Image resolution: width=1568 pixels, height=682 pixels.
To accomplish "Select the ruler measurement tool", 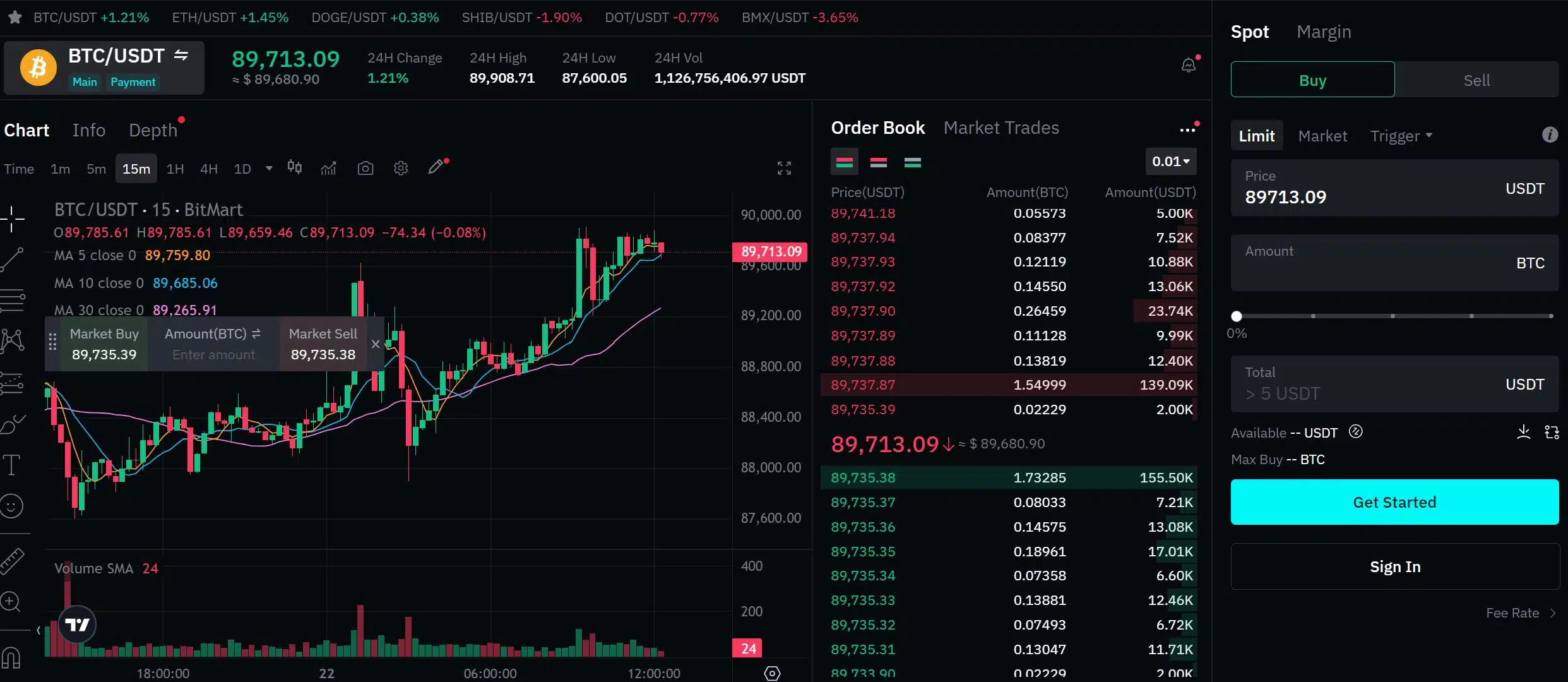I will point(13,561).
